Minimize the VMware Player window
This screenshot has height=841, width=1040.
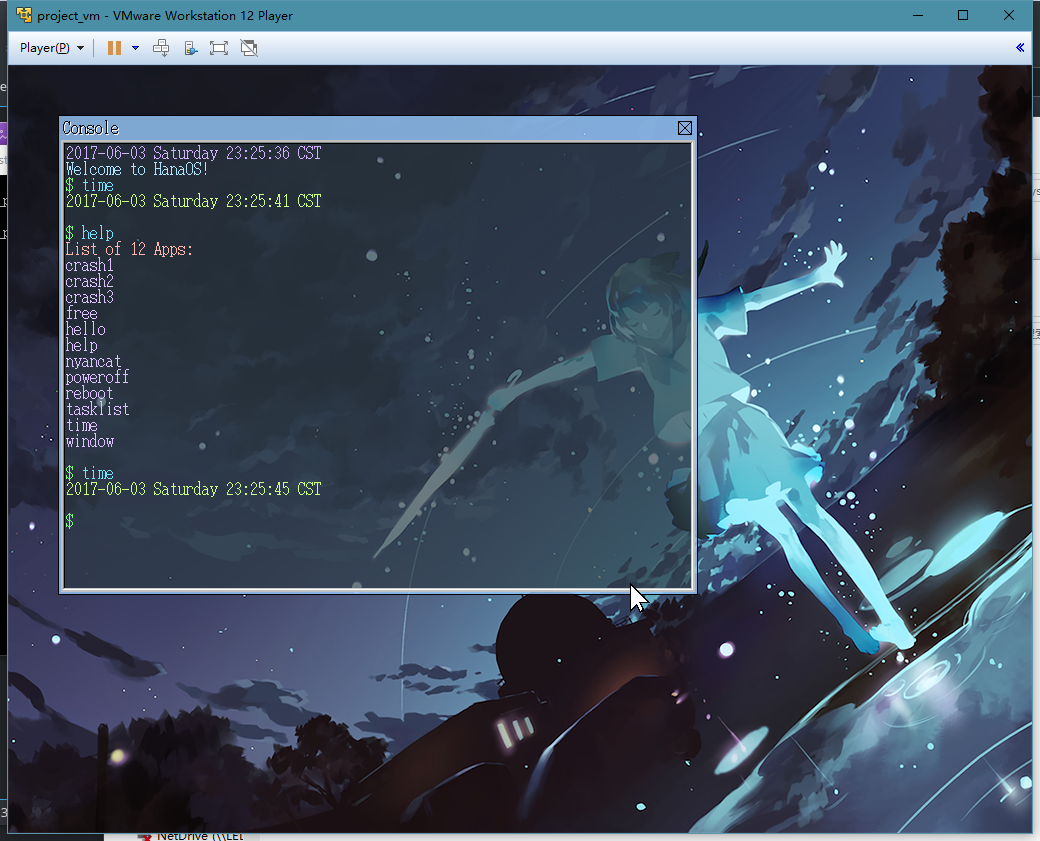click(918, 15)
